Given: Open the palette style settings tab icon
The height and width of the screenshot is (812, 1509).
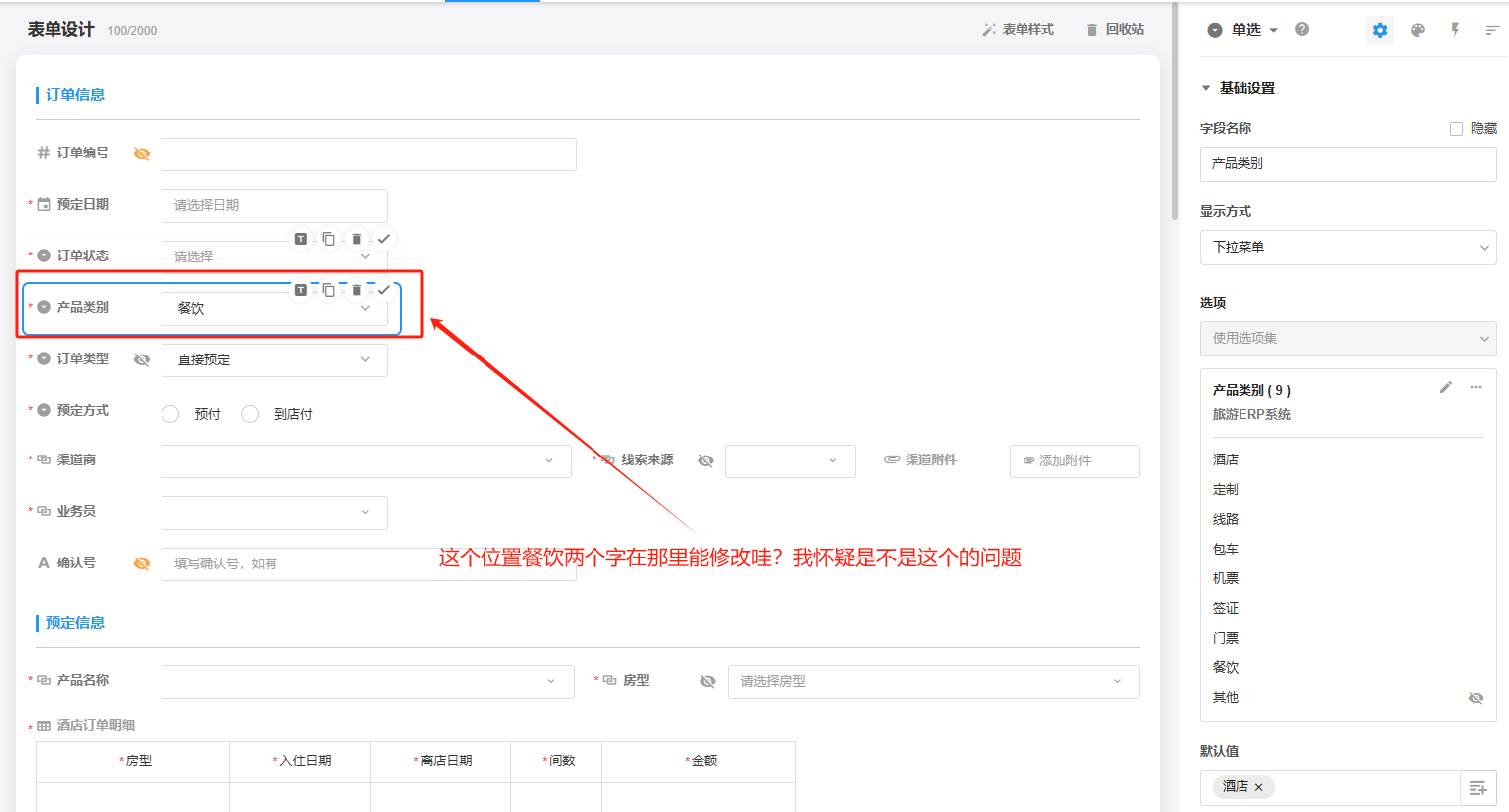Looking at the screenshot, I should click(x=1418, y=30).
